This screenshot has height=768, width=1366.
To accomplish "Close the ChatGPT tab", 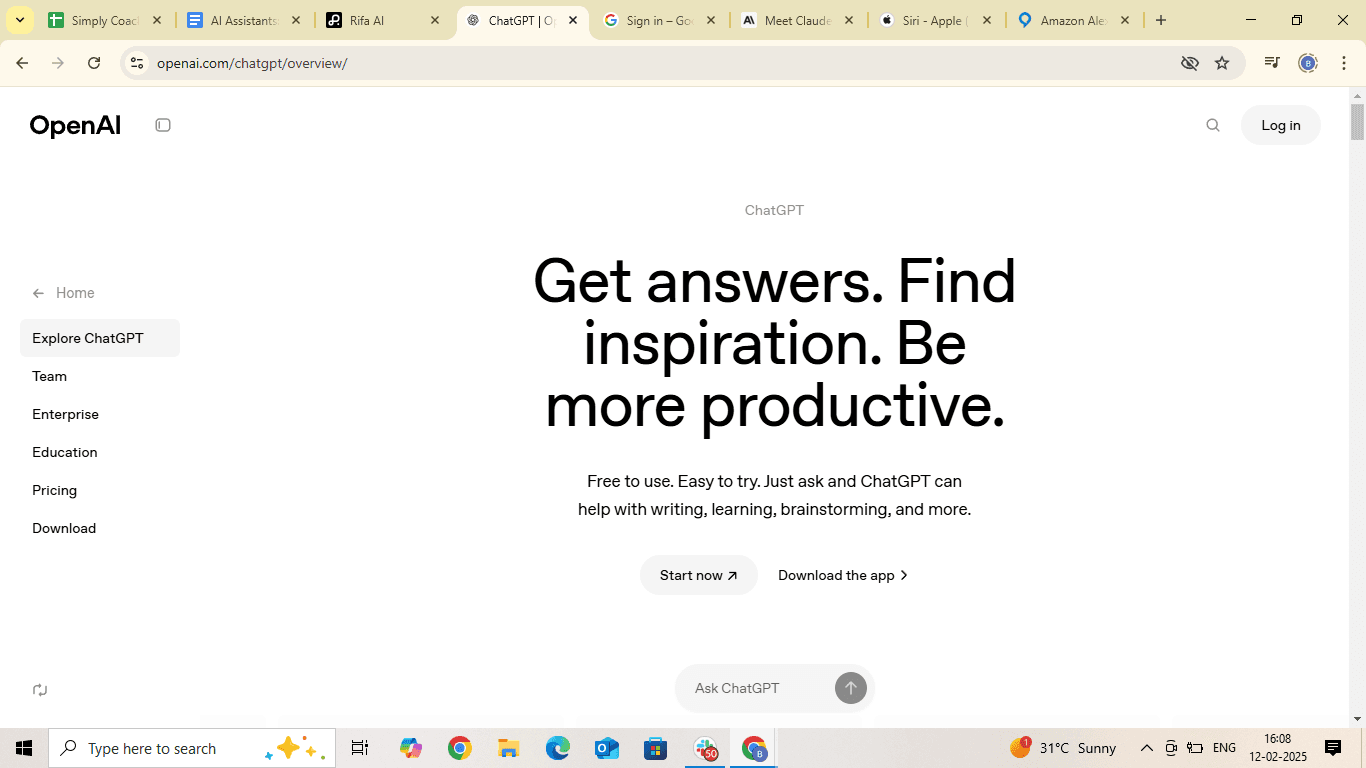I will tap(573, 20).
